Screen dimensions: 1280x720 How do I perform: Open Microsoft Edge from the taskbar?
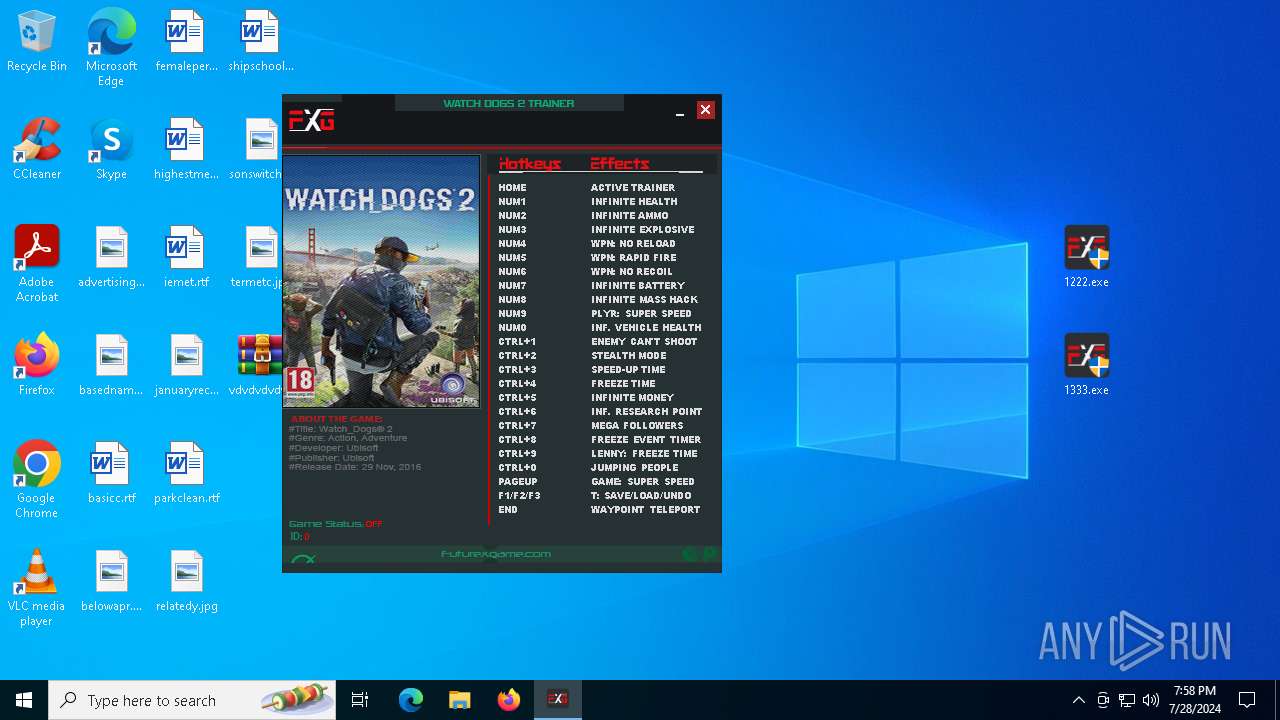coord(410,699)
